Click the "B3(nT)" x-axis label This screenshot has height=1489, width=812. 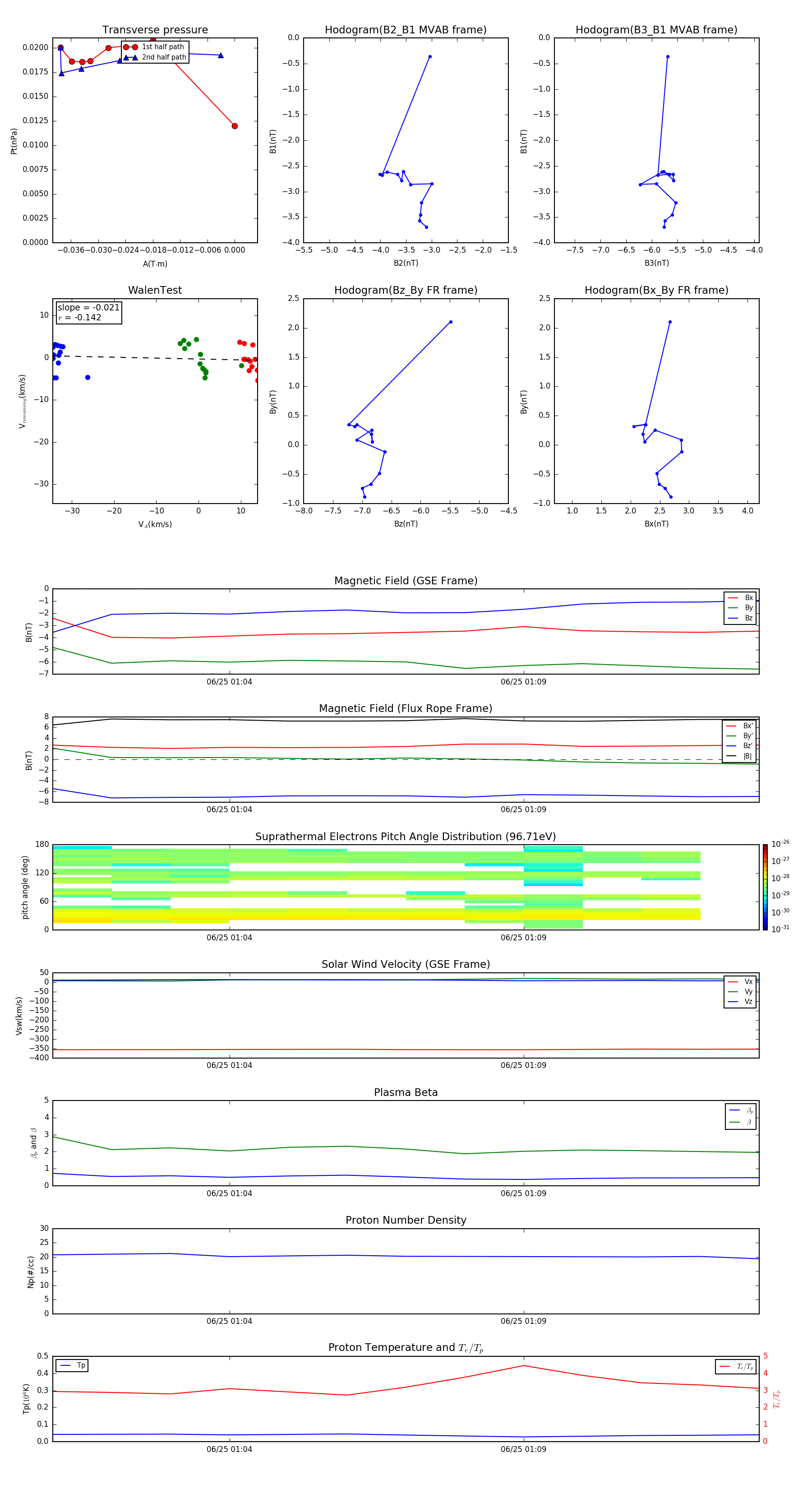pos(656,263)
